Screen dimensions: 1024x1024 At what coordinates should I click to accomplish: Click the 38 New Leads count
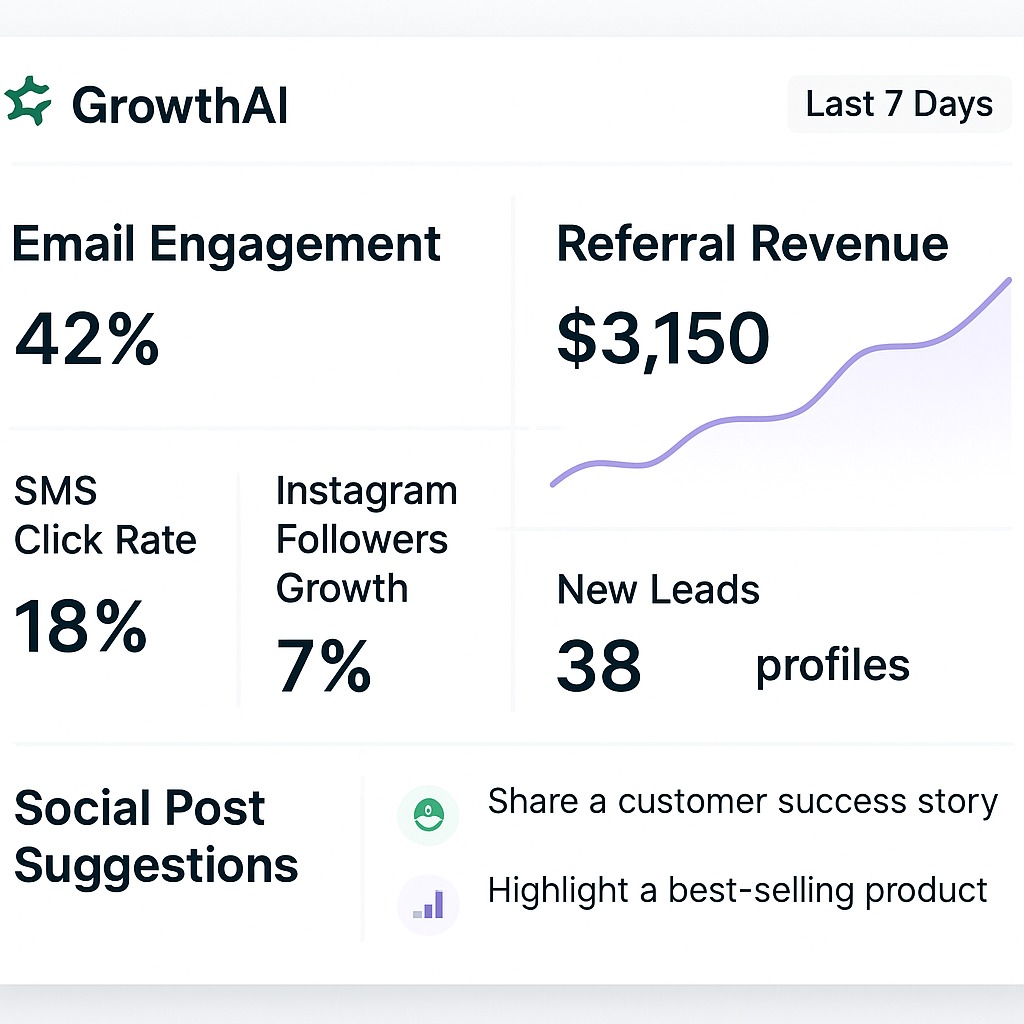(598, 663)
